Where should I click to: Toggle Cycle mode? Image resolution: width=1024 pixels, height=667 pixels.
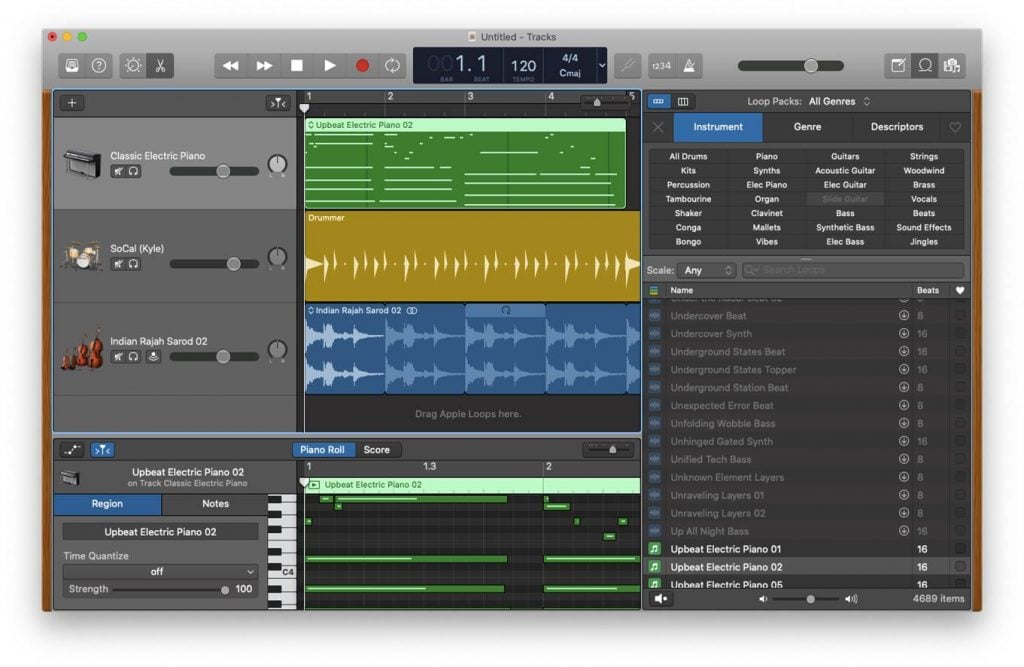pos(392,65)
